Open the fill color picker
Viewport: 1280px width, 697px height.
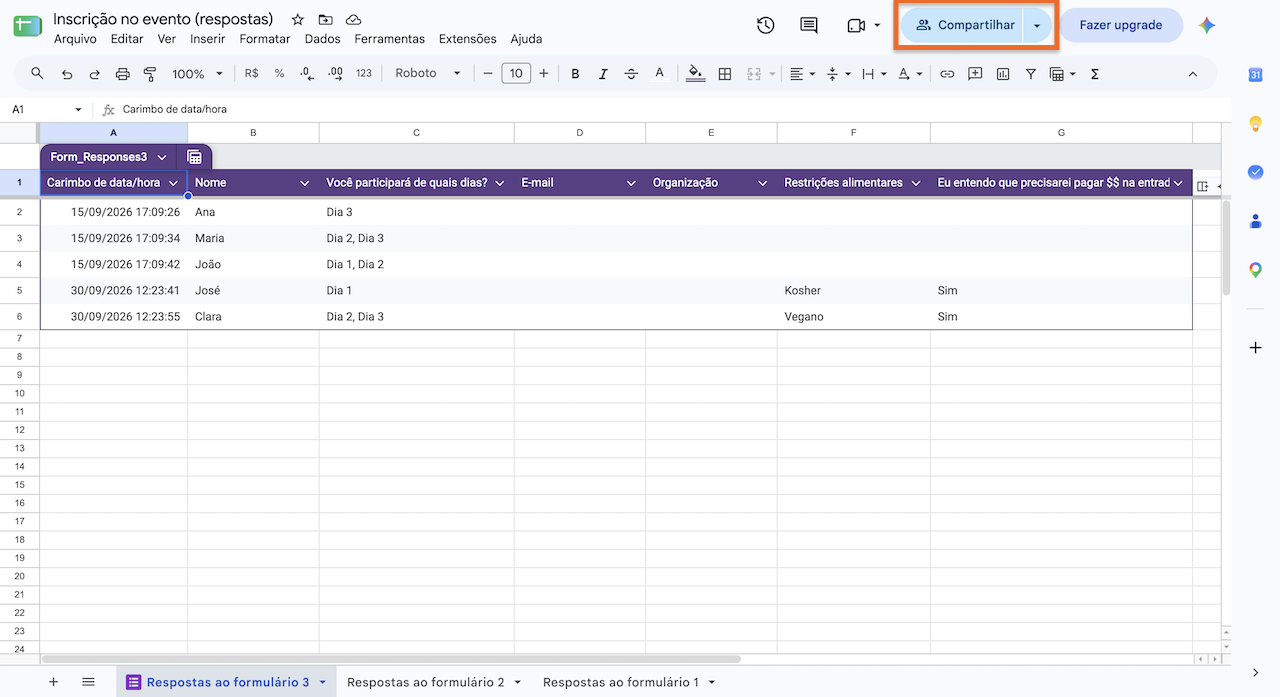coord(697,73)
